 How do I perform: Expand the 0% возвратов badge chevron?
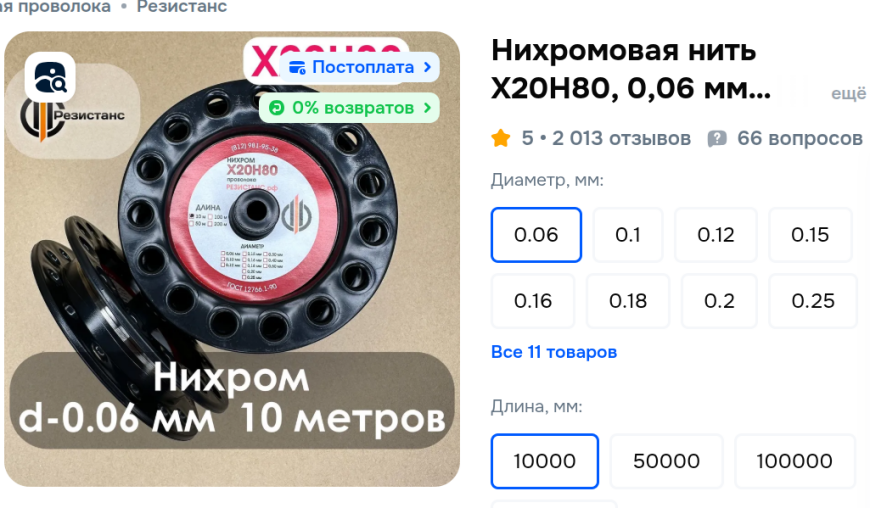(427, 108)
